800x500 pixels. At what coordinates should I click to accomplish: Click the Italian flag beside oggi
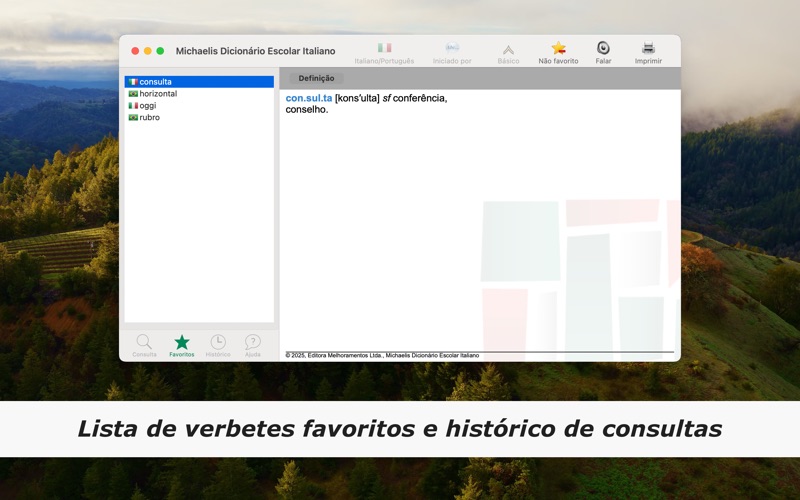133,105
